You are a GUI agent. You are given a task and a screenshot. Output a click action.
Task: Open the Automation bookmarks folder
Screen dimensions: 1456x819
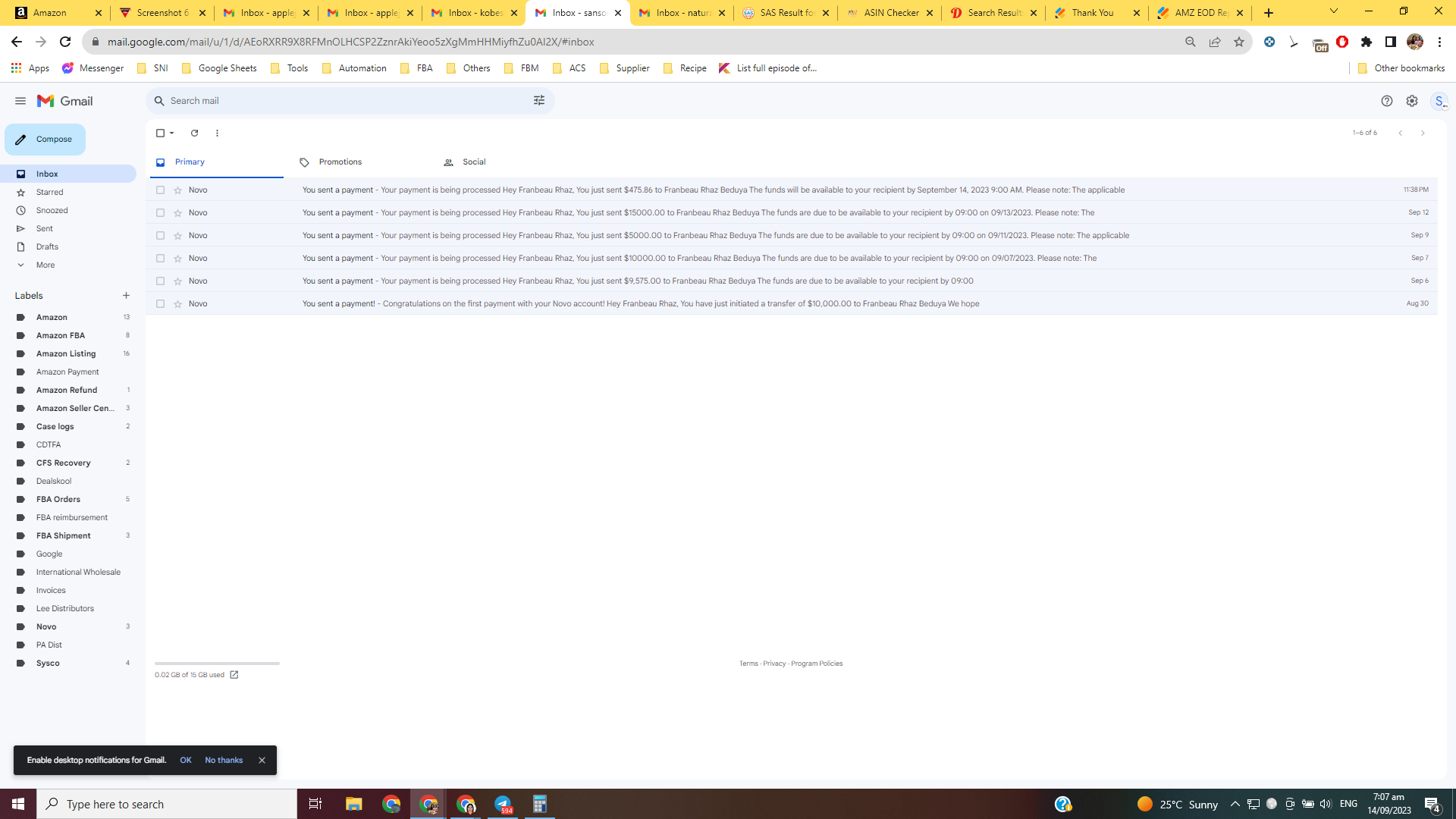point(354,68)
